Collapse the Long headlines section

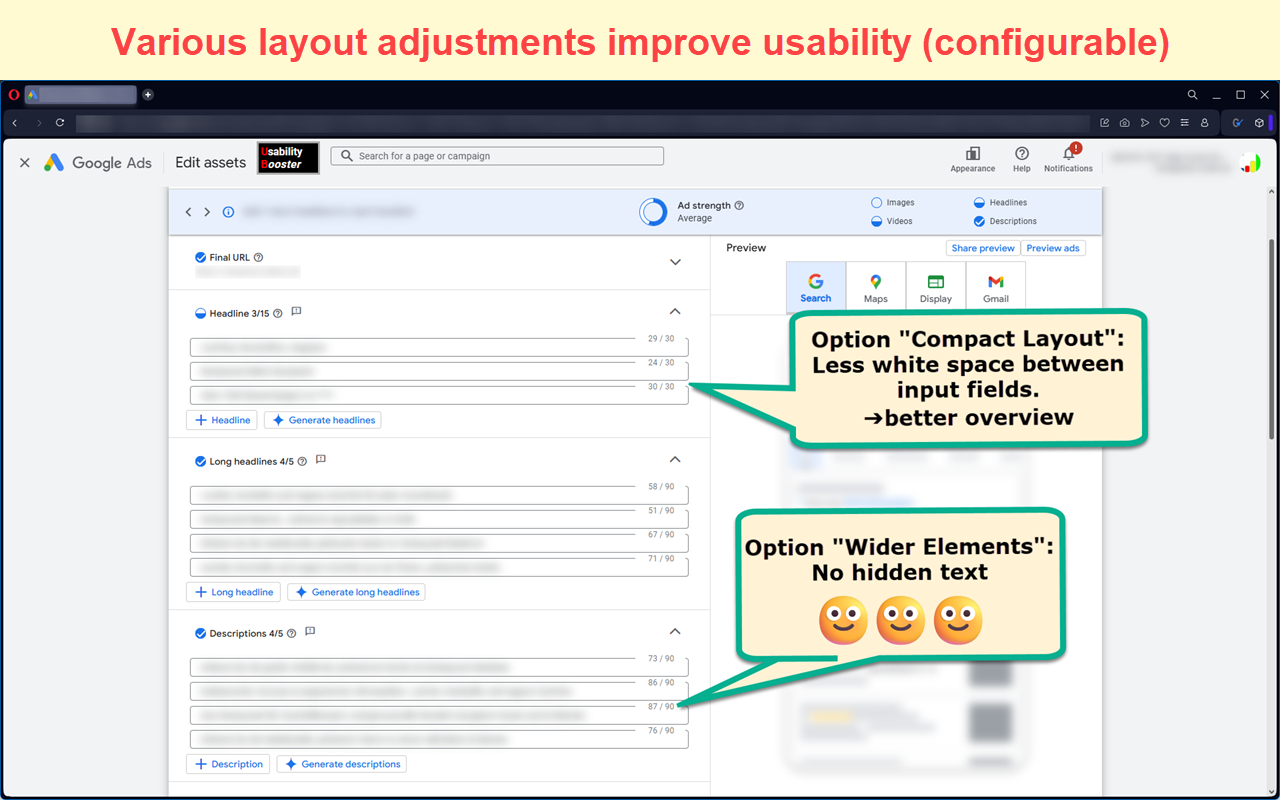tap(675, 459)
